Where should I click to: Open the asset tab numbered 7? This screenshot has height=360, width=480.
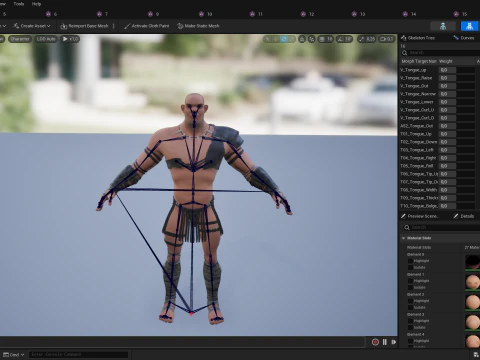(x=102, y=14)
